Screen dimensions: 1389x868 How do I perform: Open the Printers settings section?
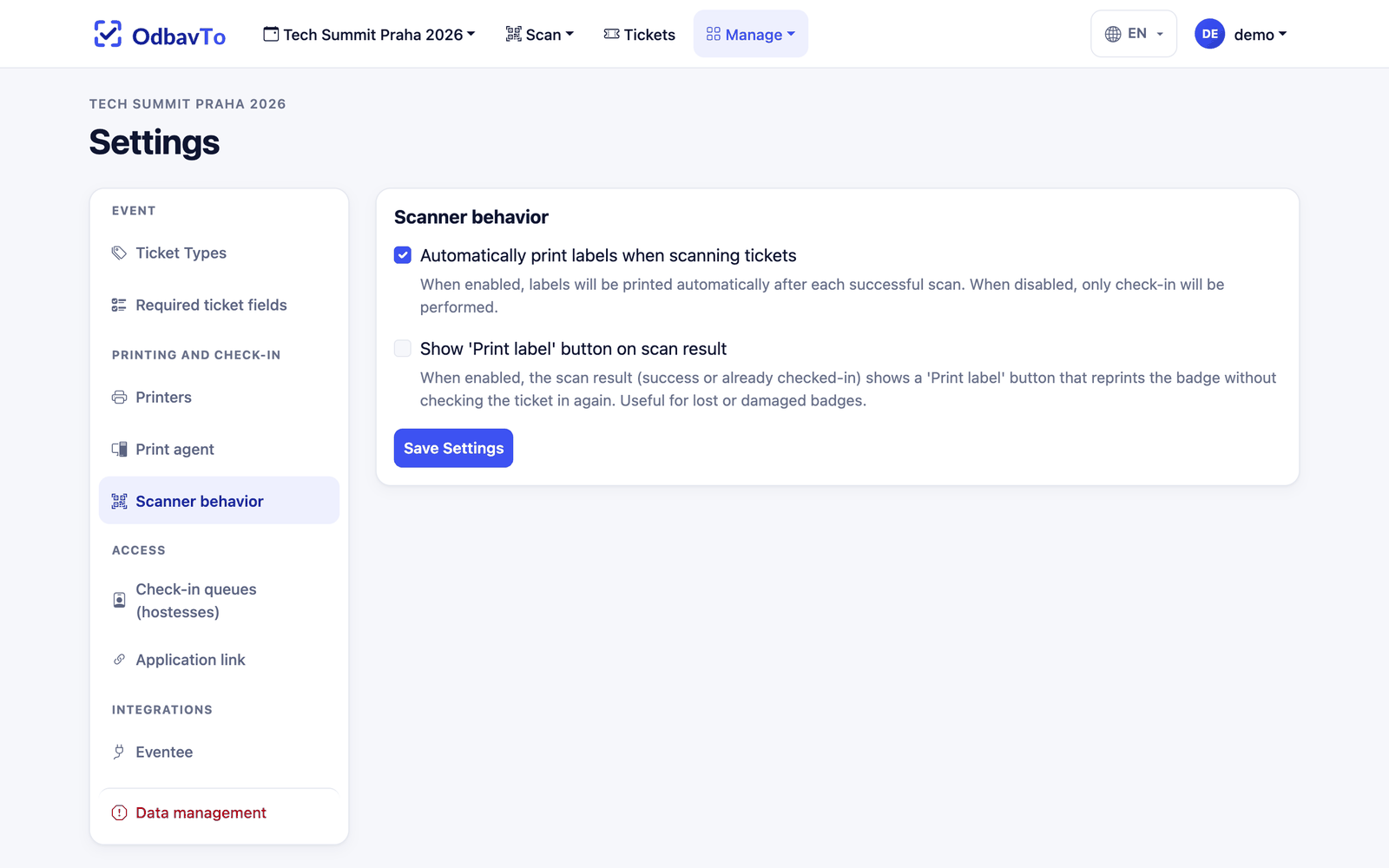pos(219,397)
